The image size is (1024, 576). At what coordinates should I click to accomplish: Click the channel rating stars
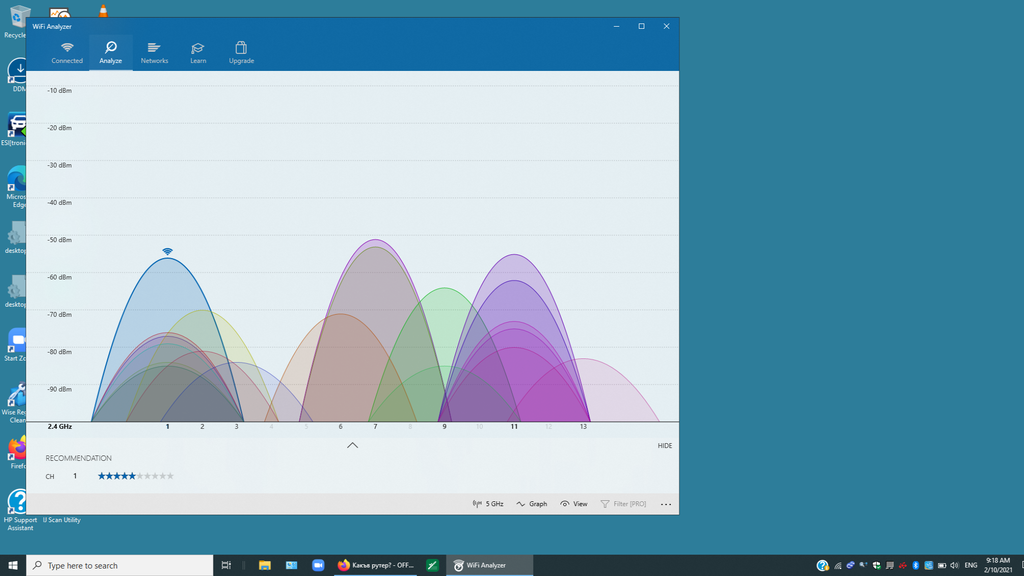pos(135,476)
